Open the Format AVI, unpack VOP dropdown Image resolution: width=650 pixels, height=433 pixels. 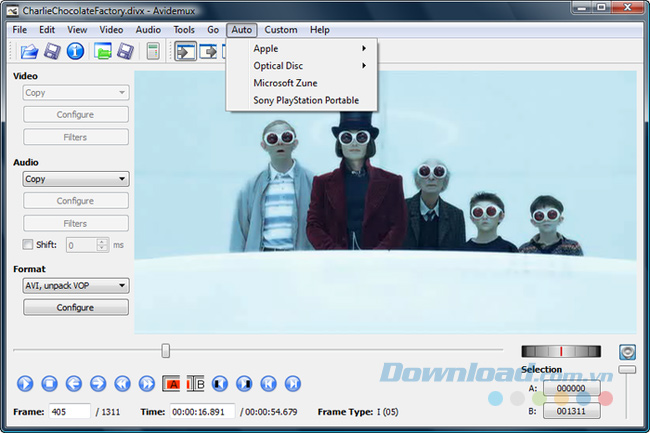point(76,286)
